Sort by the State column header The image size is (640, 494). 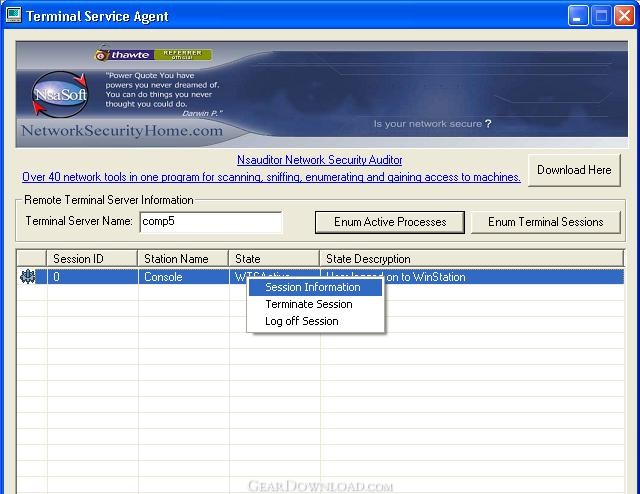(274, 259)
